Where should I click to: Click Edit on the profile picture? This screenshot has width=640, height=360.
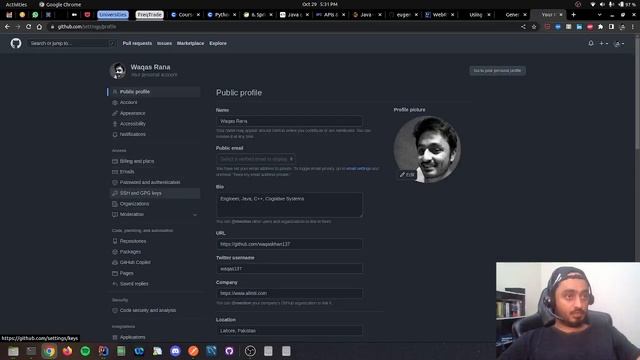tap(407, 175)
